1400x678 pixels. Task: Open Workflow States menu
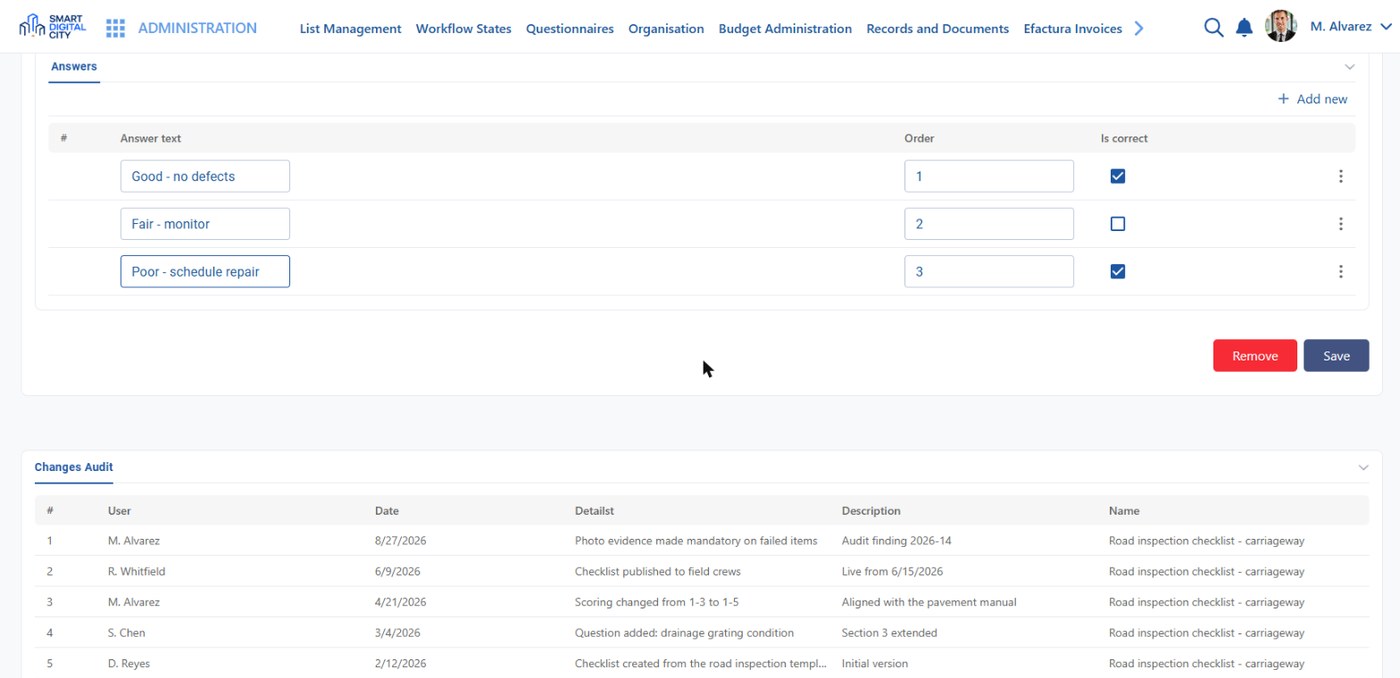point(463,28)
